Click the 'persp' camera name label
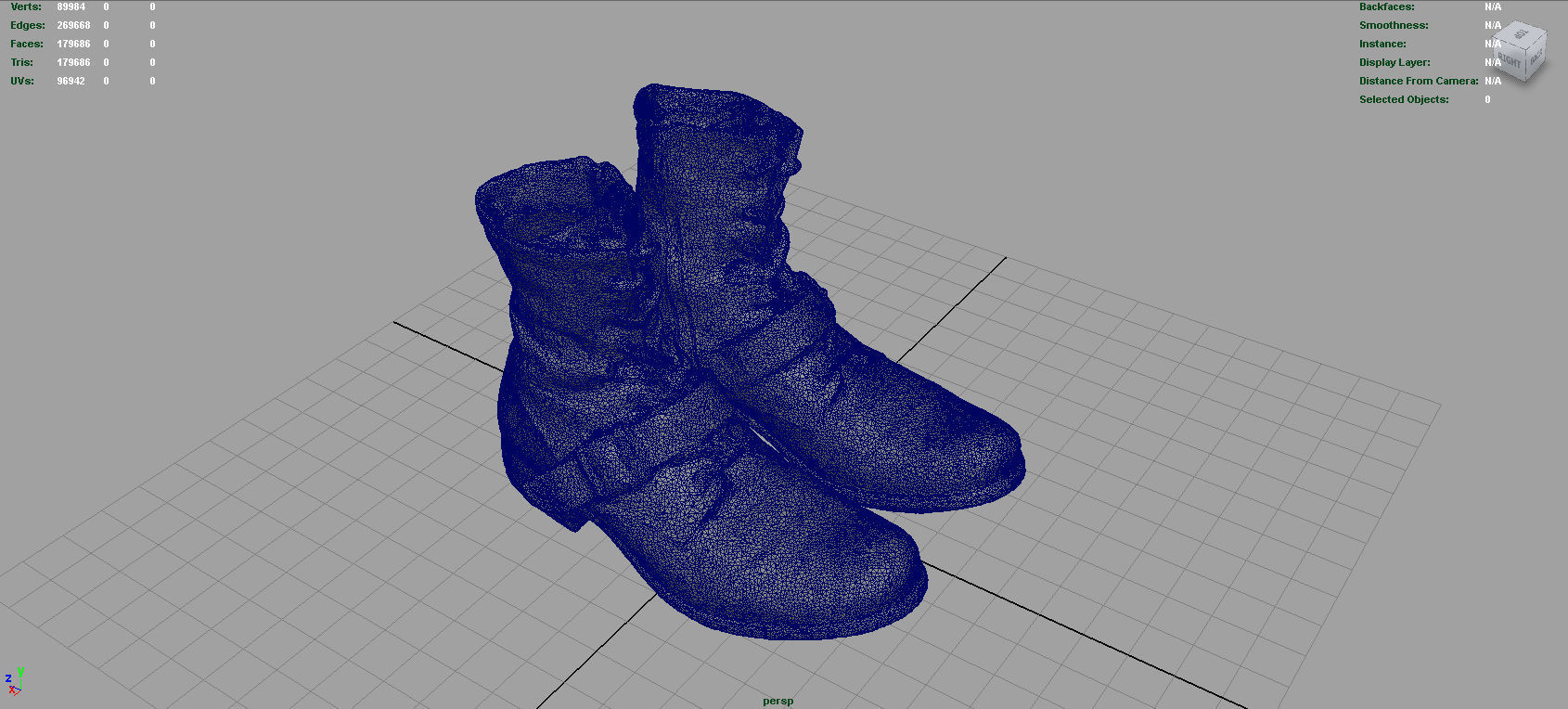The image size is (1568, 709). [778, 701]
